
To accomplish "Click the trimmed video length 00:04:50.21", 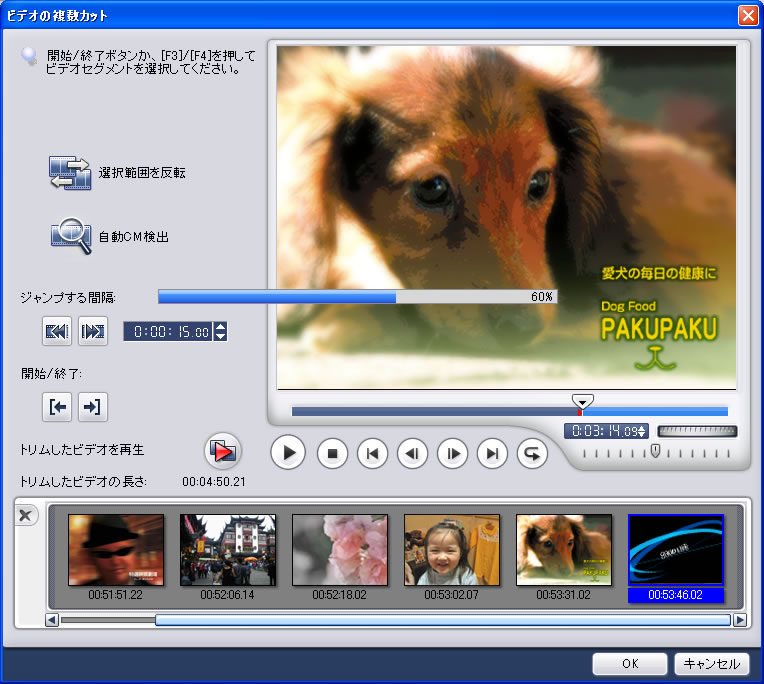I will click(214, 482).
